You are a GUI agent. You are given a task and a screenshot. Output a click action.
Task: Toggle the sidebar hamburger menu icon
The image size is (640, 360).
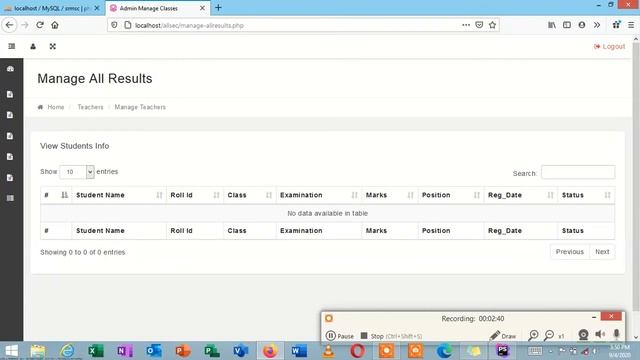coord(12,47)
